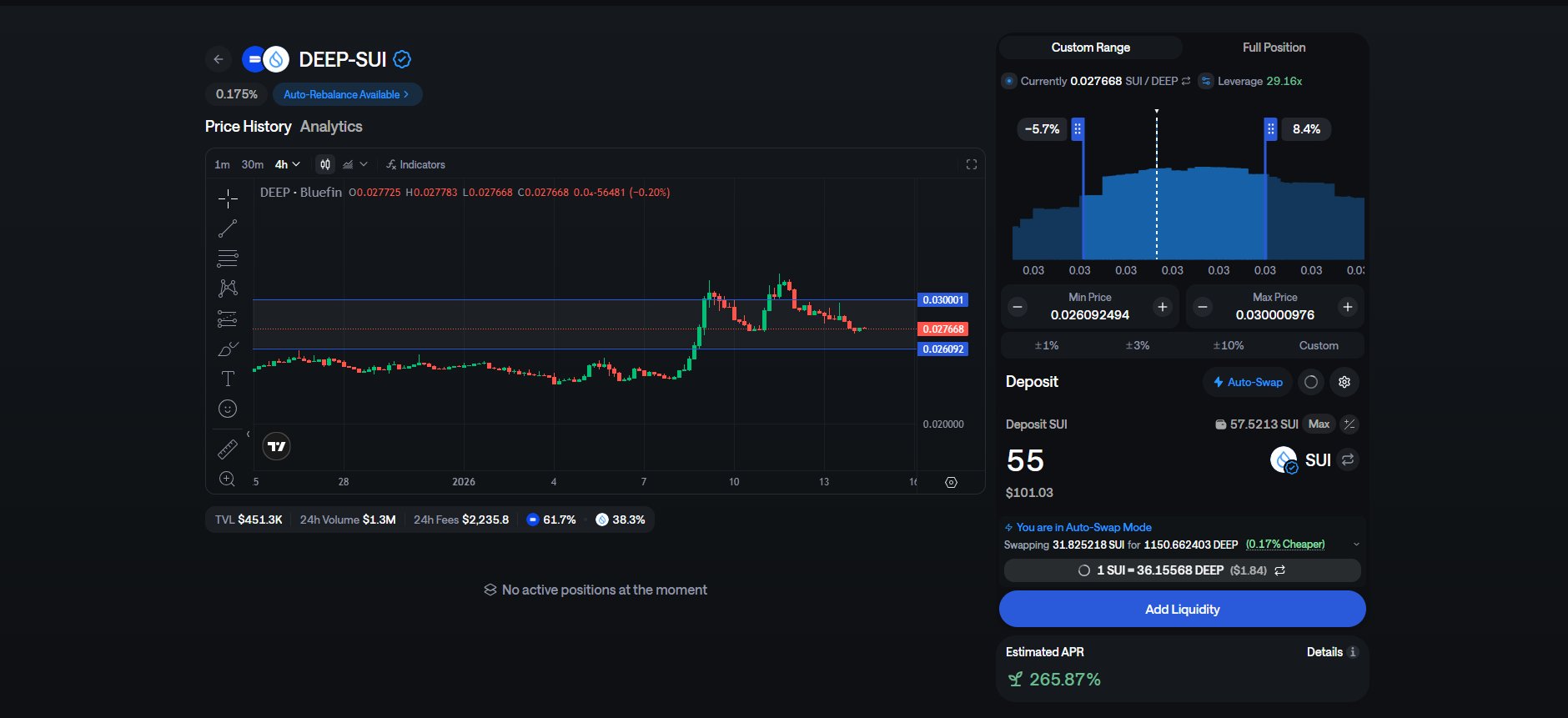The width and height of the screenshot is (1568, 718).
Task: Select the 30m timeframe
Action: click(x=253, y=164)
